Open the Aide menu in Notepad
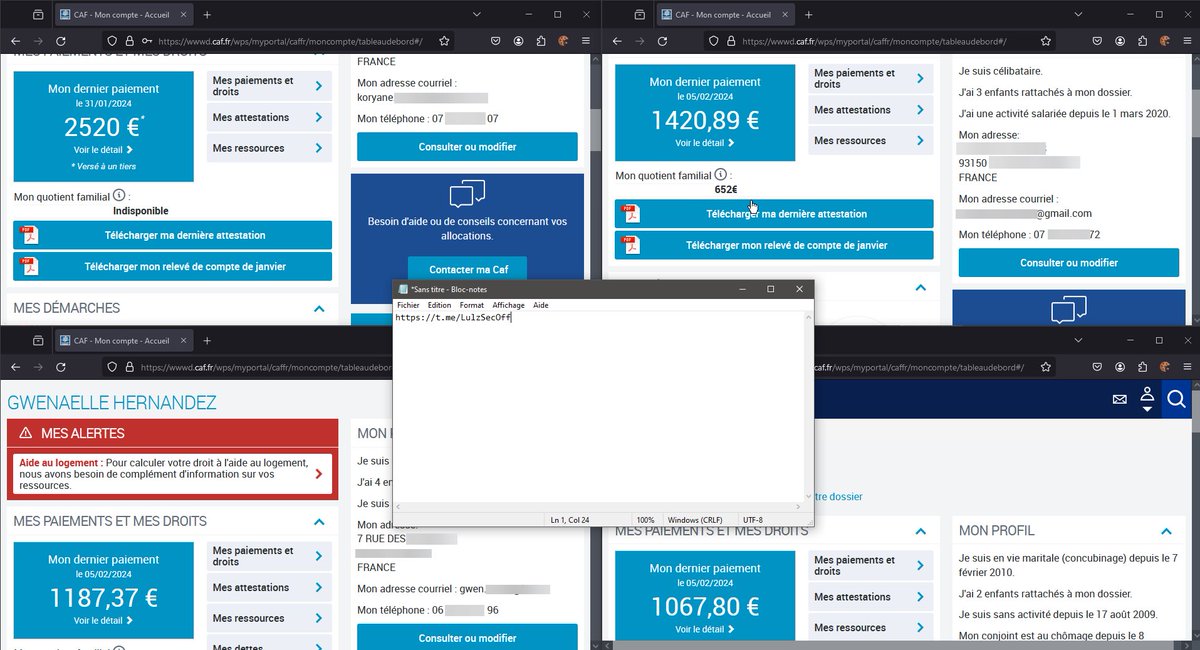The image size is (1200, 650). point(541,305)
